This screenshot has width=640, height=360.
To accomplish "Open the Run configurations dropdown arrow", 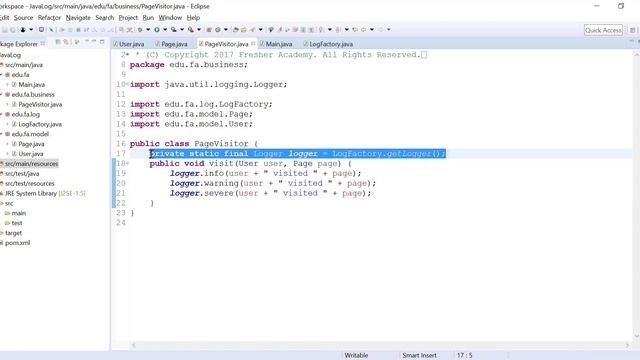I will pyautogui.click(x=165, y=29).
